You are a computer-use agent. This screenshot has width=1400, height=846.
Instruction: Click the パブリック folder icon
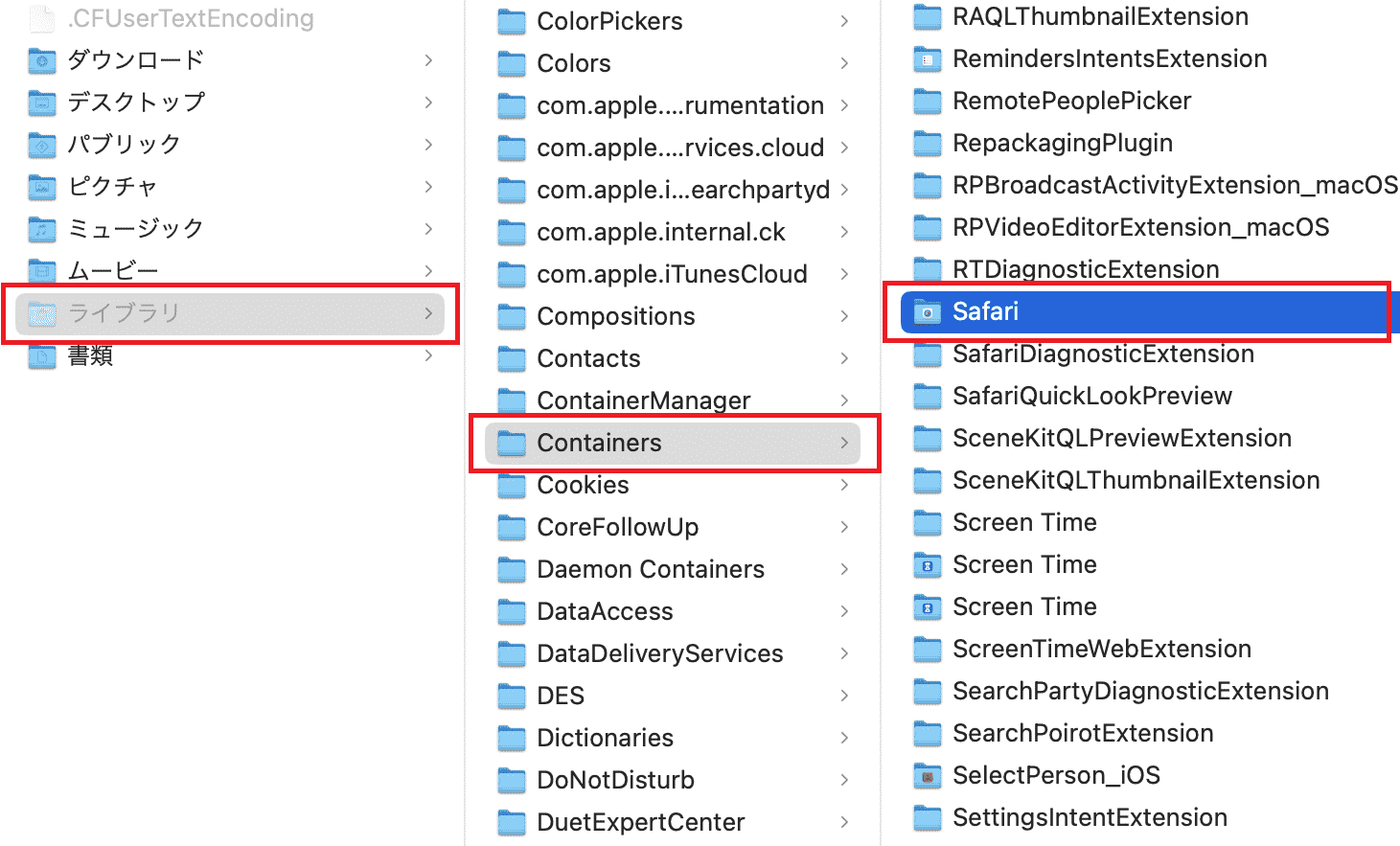[x=42, y=145]
